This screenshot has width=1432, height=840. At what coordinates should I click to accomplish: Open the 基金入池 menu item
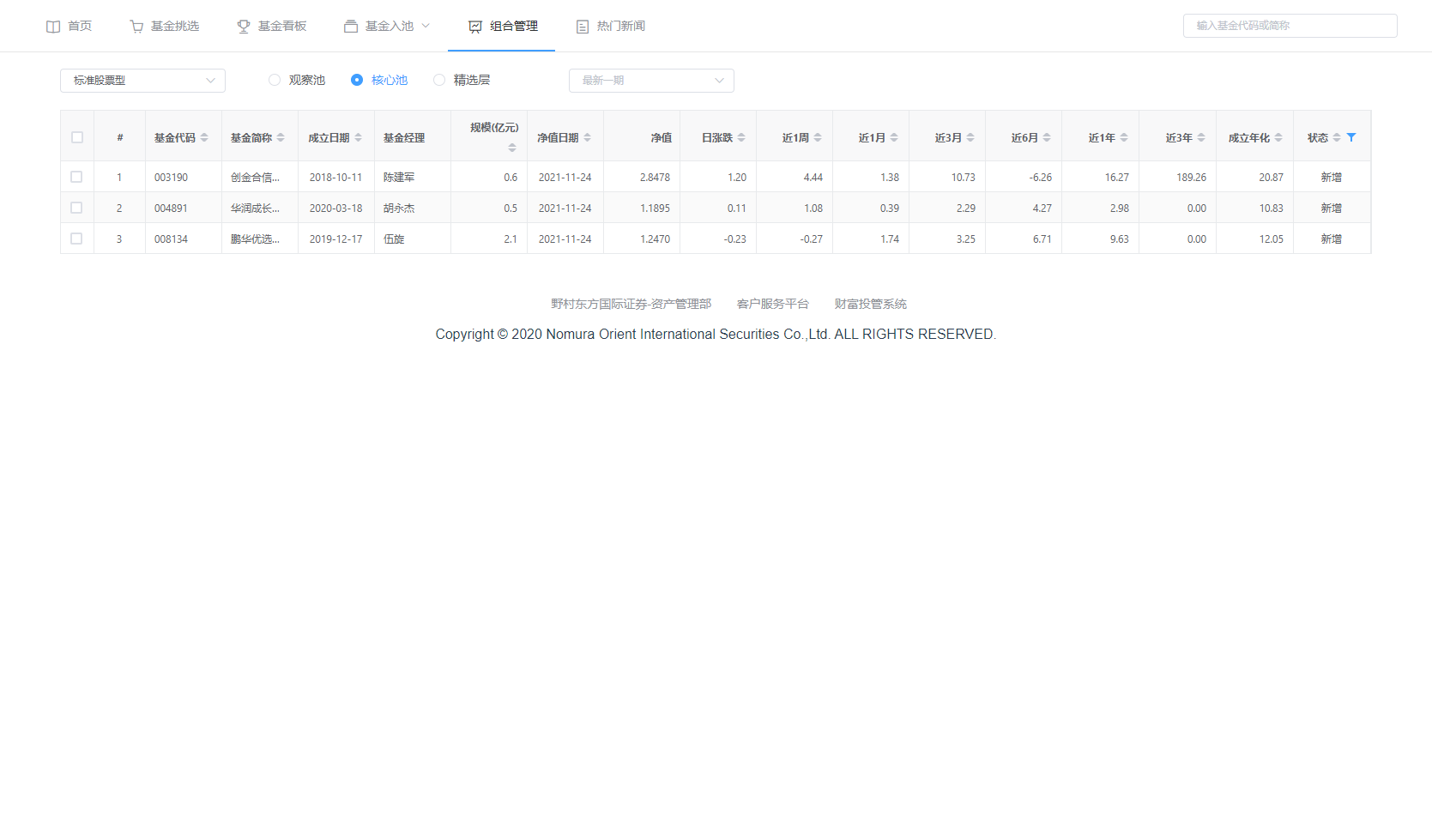[x=387, y=26]
